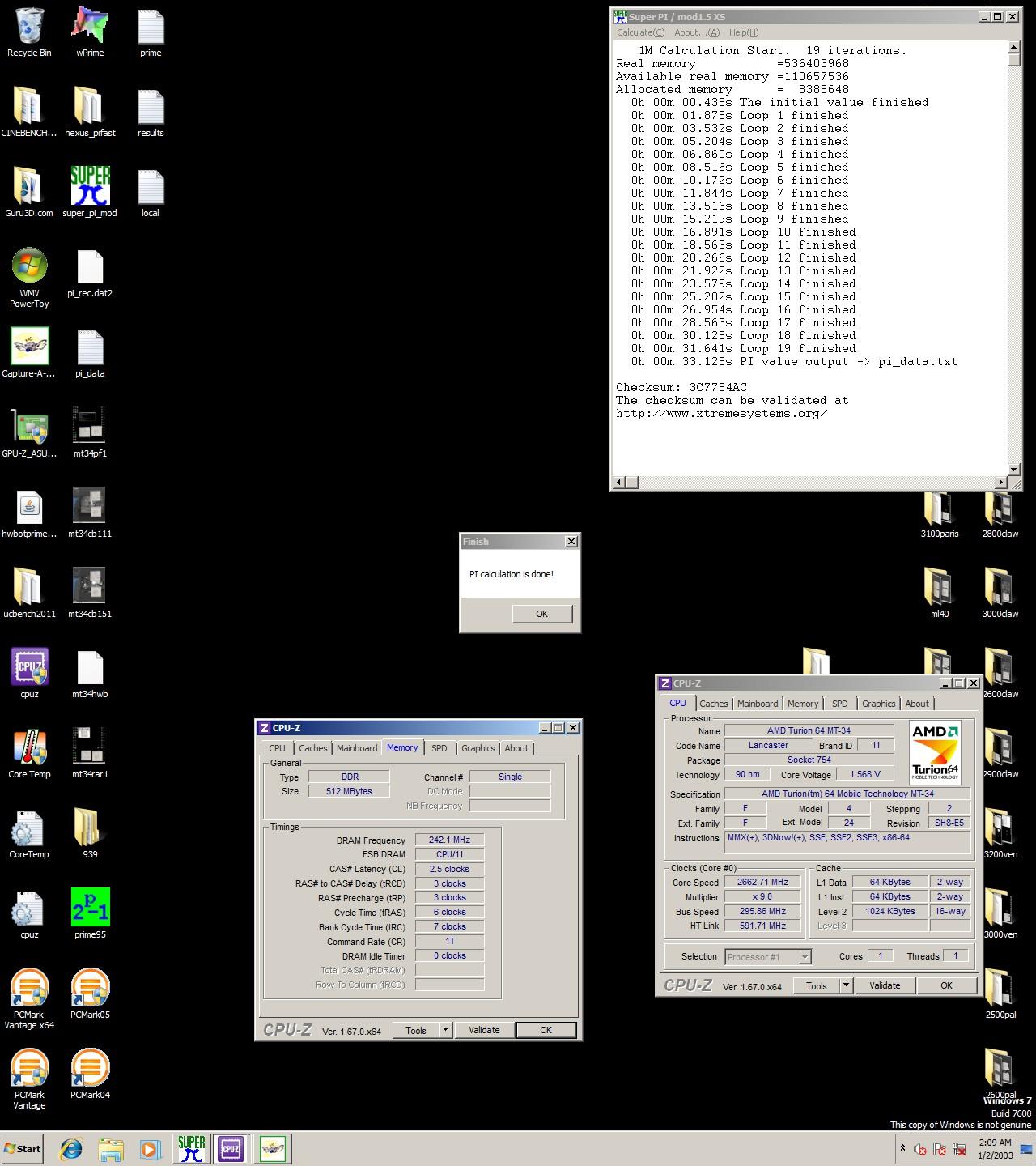Click OK in Memory CPU-Z window
The image size is (1036, 1166).
546,1030
